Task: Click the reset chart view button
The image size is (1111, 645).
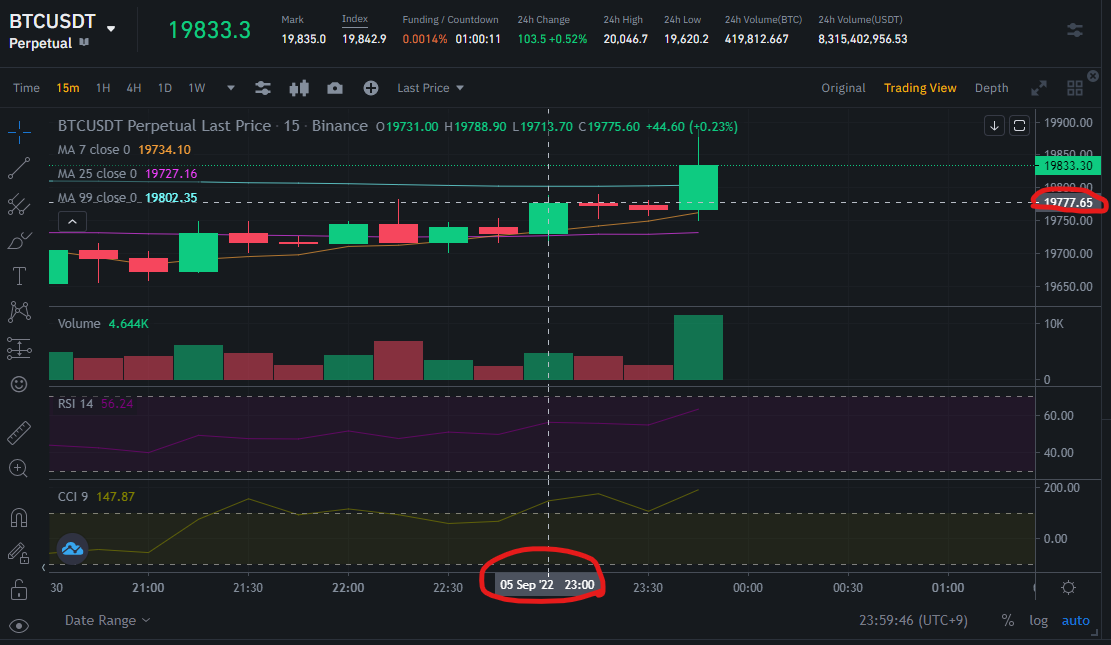Action: tap(1019, 125)
